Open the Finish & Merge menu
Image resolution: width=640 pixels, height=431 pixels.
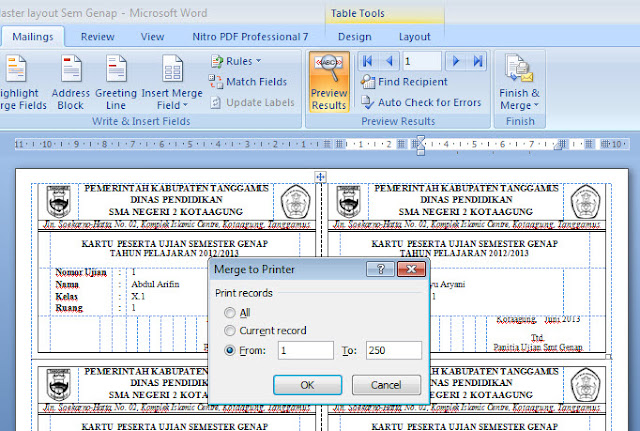(x=520, y=82)
